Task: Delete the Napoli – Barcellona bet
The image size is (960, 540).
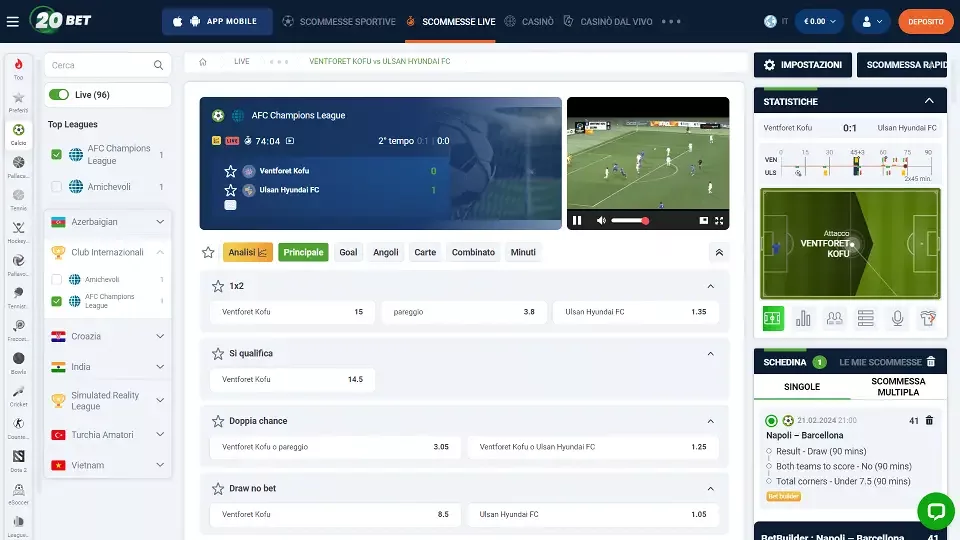Action: point(929,420)
